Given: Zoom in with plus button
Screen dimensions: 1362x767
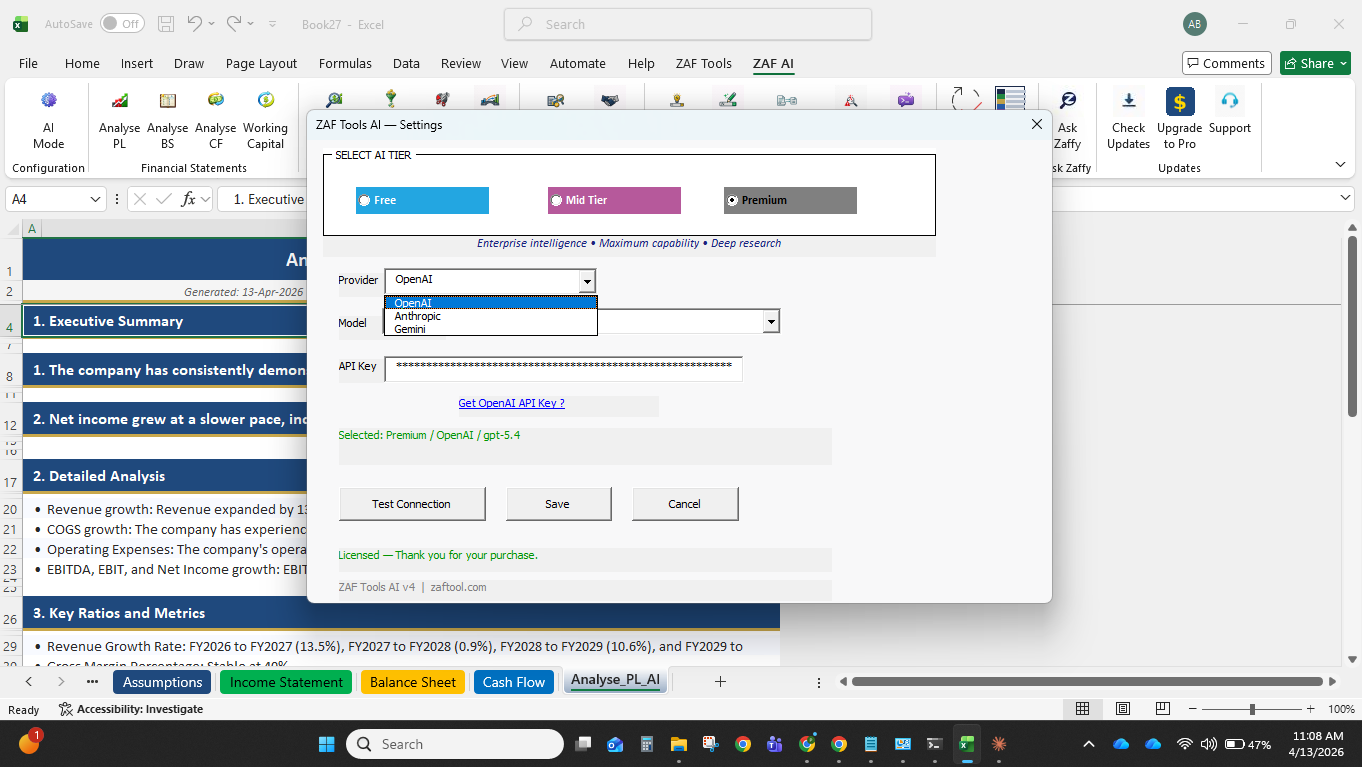Looking at the screenshot, I should click(x=1312, y=709).
